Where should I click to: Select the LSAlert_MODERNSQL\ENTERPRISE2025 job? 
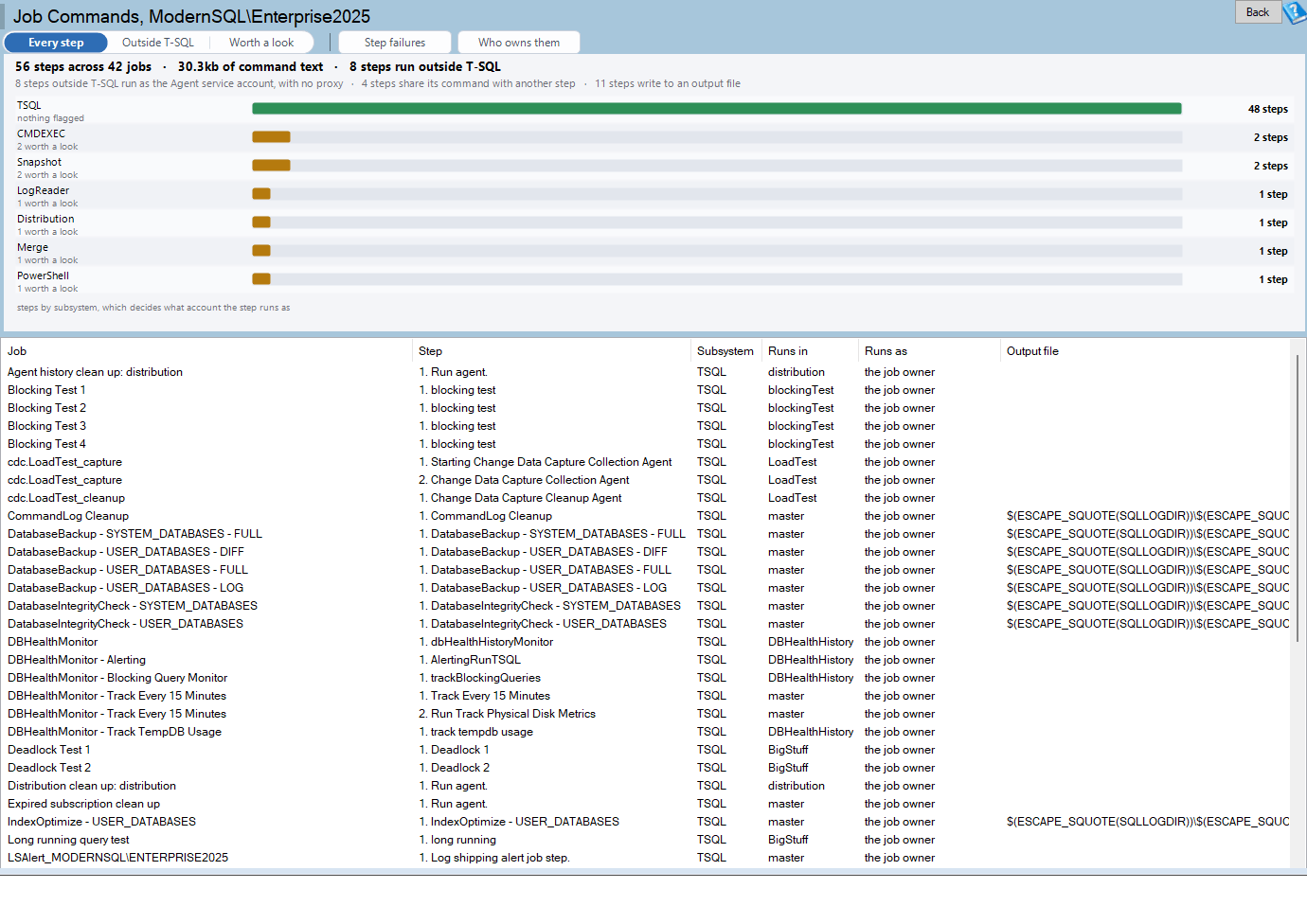[117, 858]
